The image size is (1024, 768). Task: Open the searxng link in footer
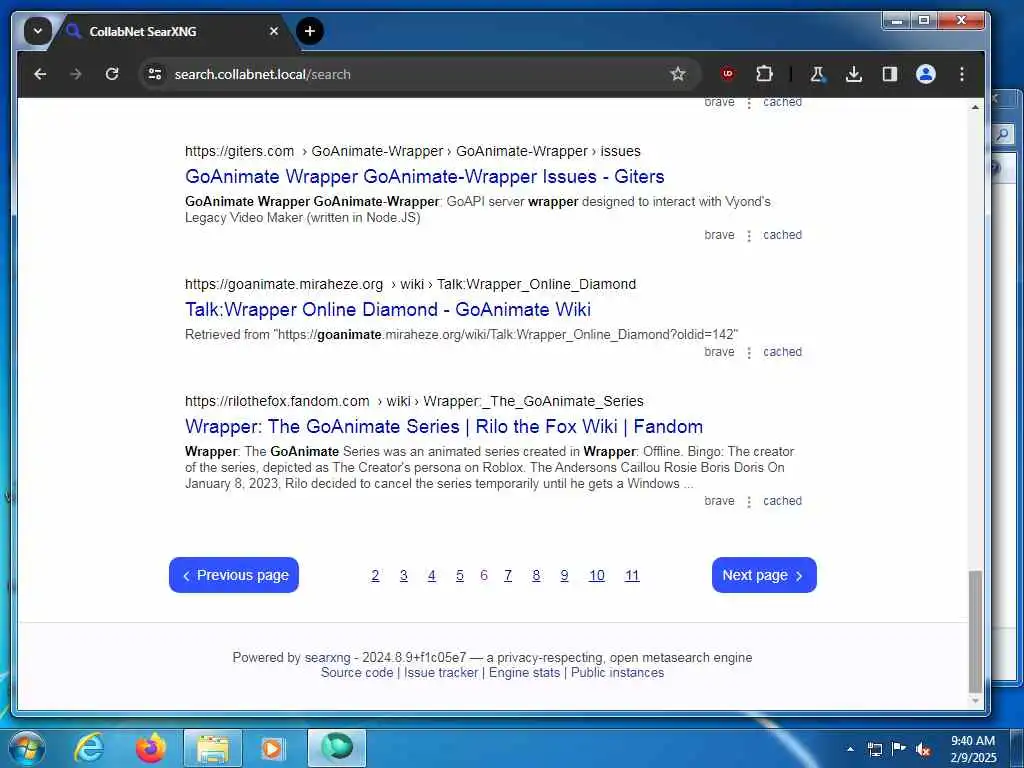click(327, 658)
